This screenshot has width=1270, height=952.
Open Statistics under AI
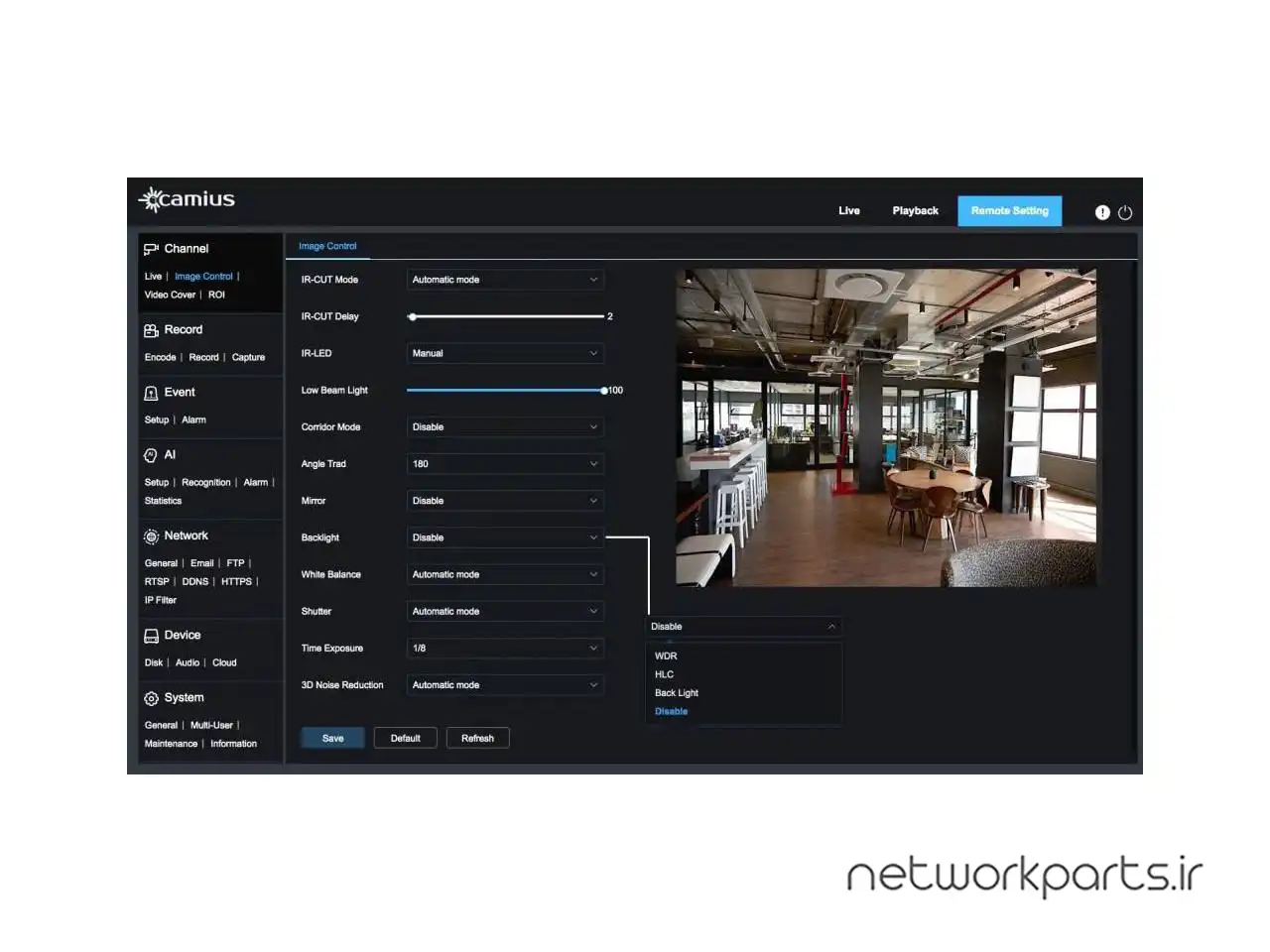(163, 502)
